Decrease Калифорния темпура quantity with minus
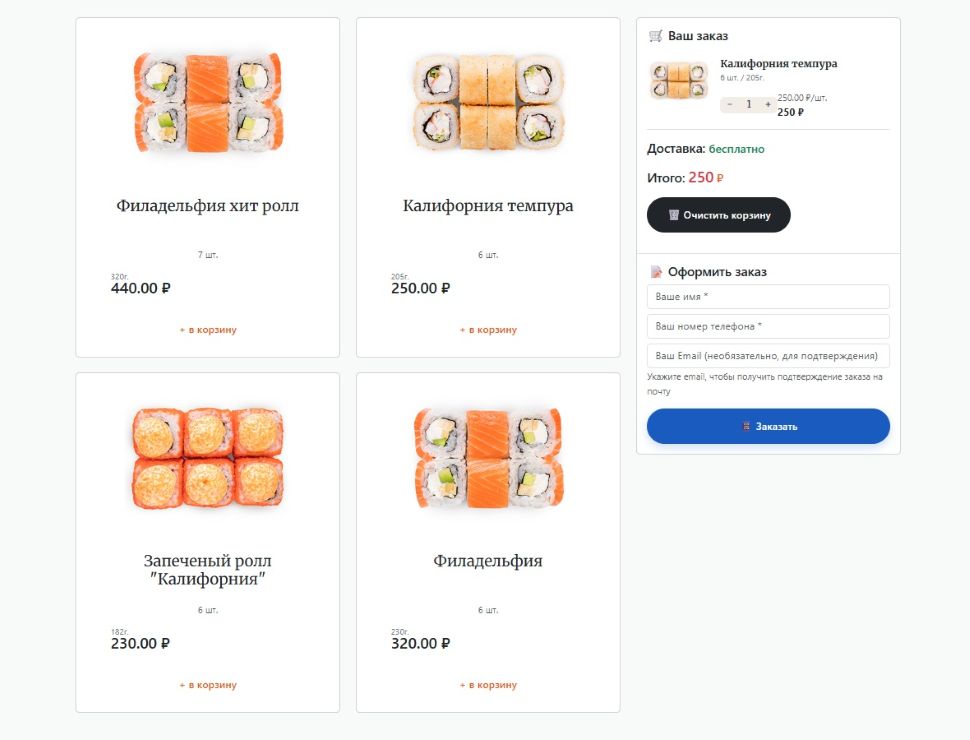This screenshot has height=740, width=970. pyautogui.click(x=730, y=105)
